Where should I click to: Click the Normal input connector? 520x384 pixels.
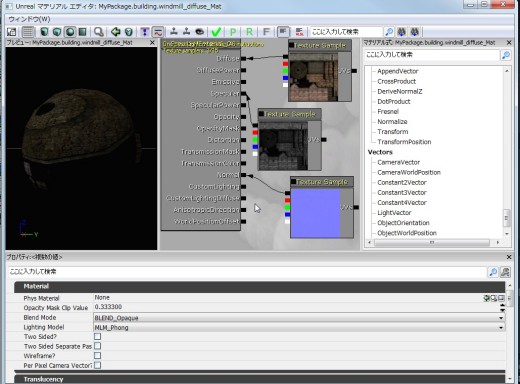[243, 175]
